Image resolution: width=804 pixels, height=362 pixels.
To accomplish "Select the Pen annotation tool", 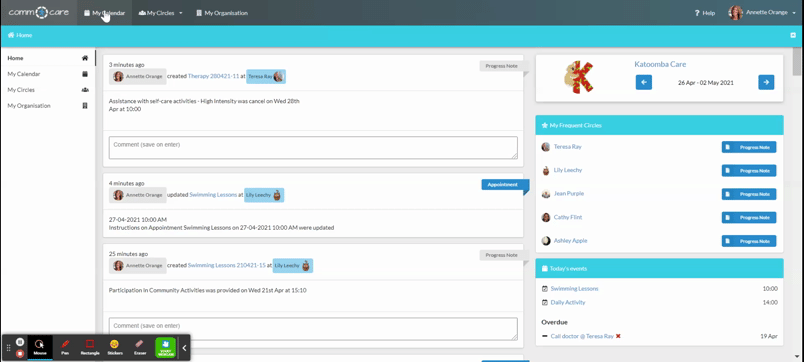I will pyautogui.click(x=65, y=347).
